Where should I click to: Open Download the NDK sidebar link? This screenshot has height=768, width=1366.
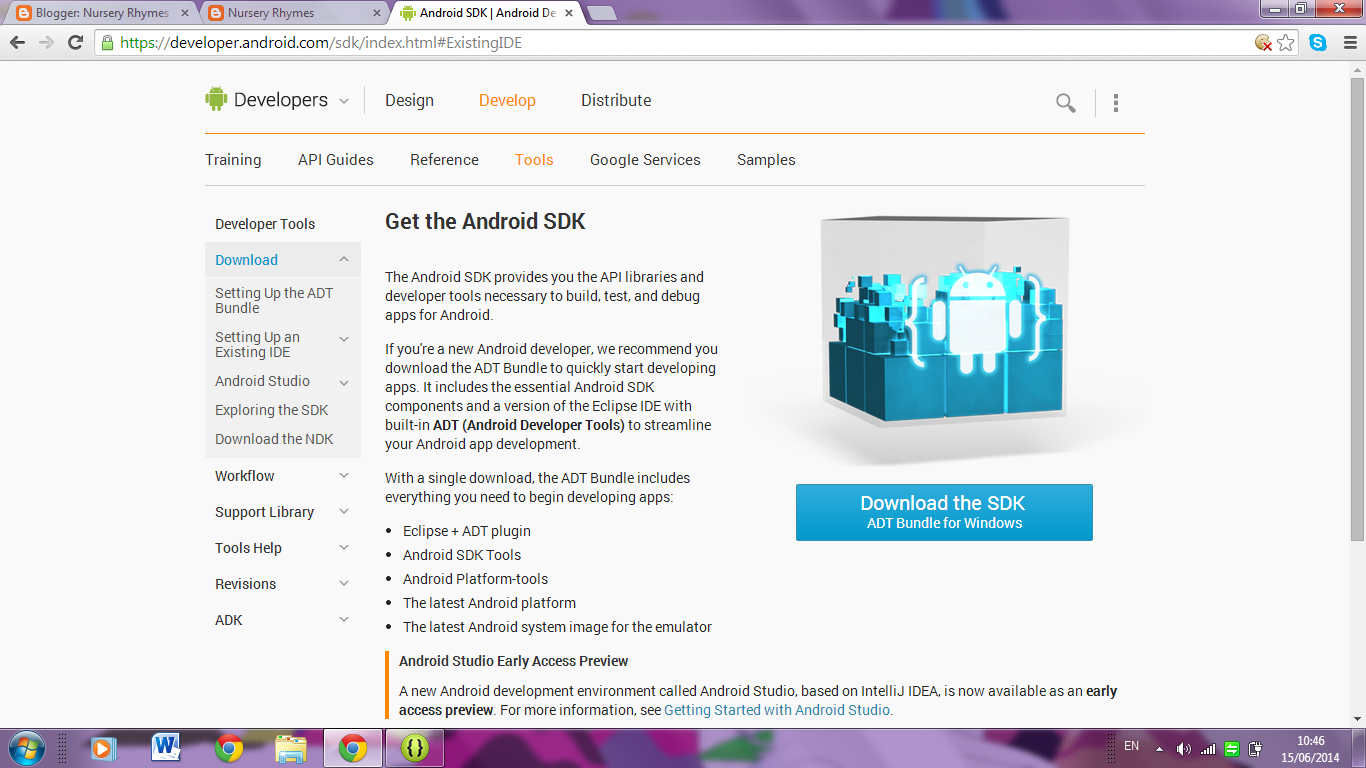pos(274,439)
